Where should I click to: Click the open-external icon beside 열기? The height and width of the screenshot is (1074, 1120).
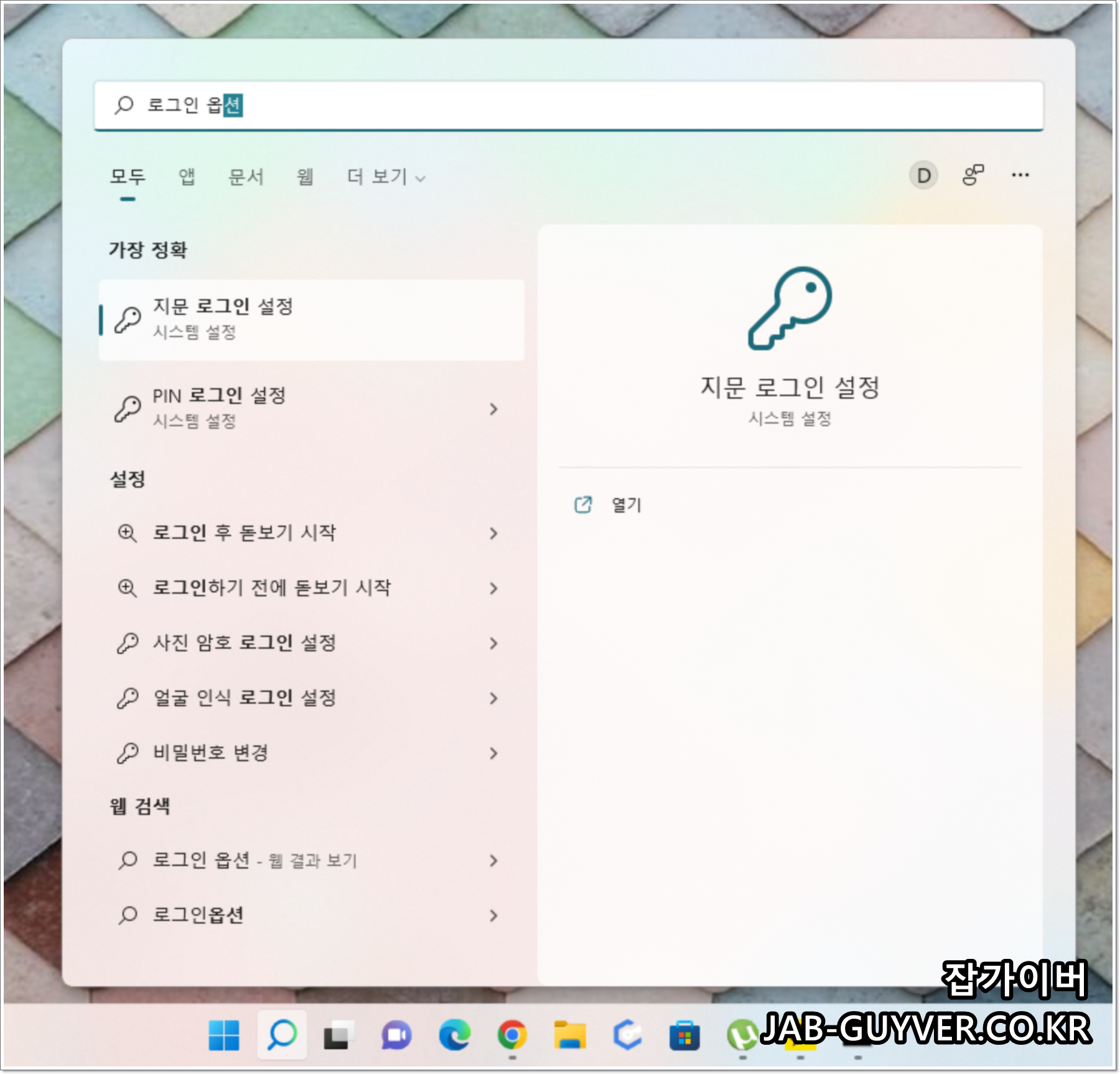tap(583, 505)
